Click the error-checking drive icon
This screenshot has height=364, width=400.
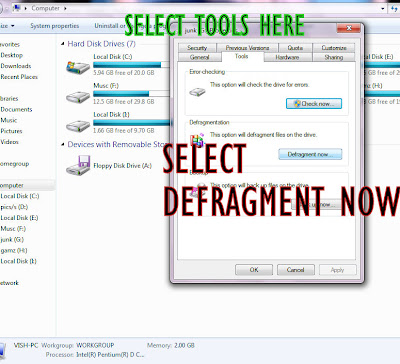pos(197,92)
